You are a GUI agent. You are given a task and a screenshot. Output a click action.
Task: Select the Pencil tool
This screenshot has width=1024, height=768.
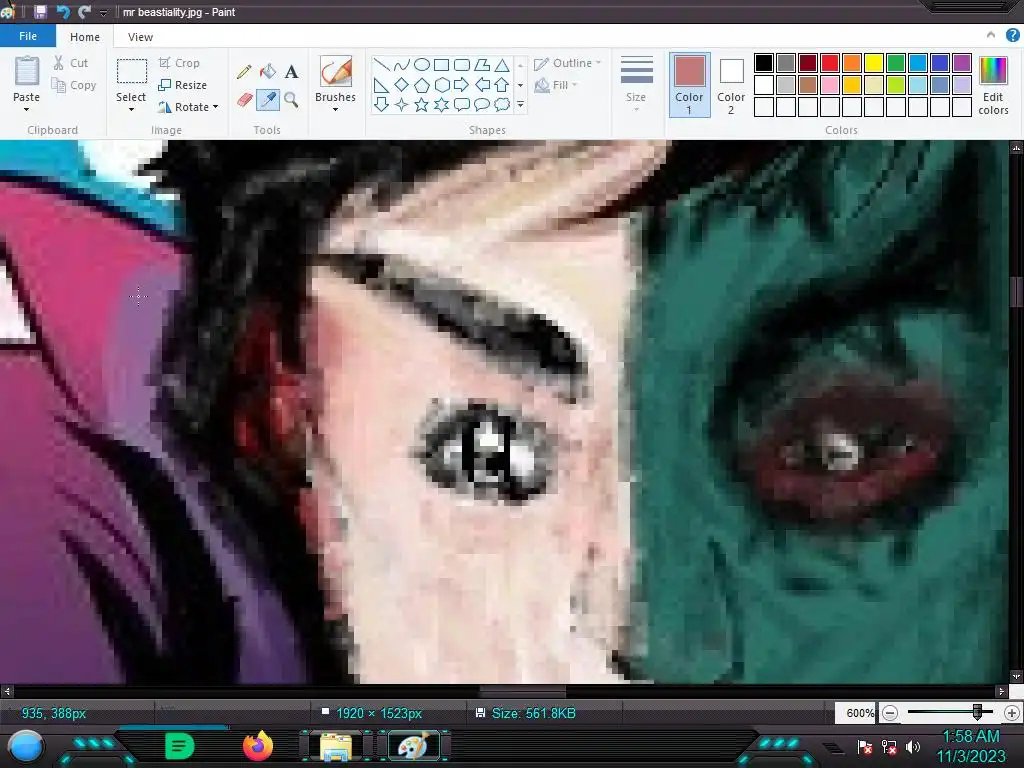click(244, 71)
